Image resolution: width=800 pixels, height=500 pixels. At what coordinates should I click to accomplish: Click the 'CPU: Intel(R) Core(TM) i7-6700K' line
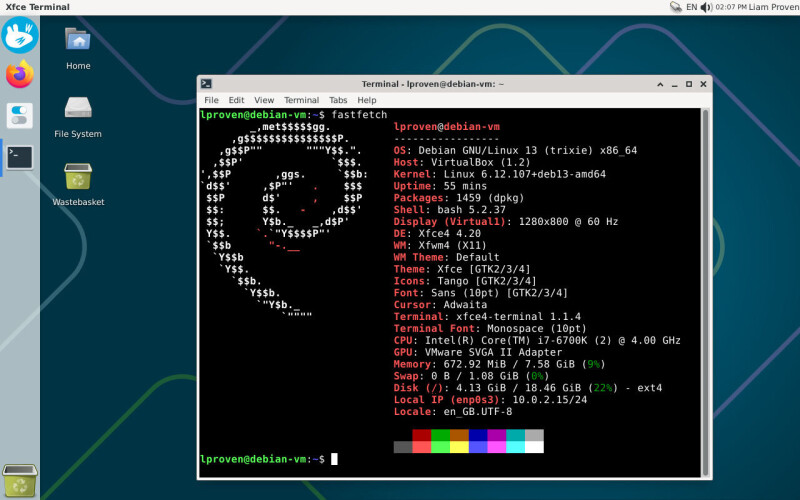pyautogui.click(x=537, y=340)
